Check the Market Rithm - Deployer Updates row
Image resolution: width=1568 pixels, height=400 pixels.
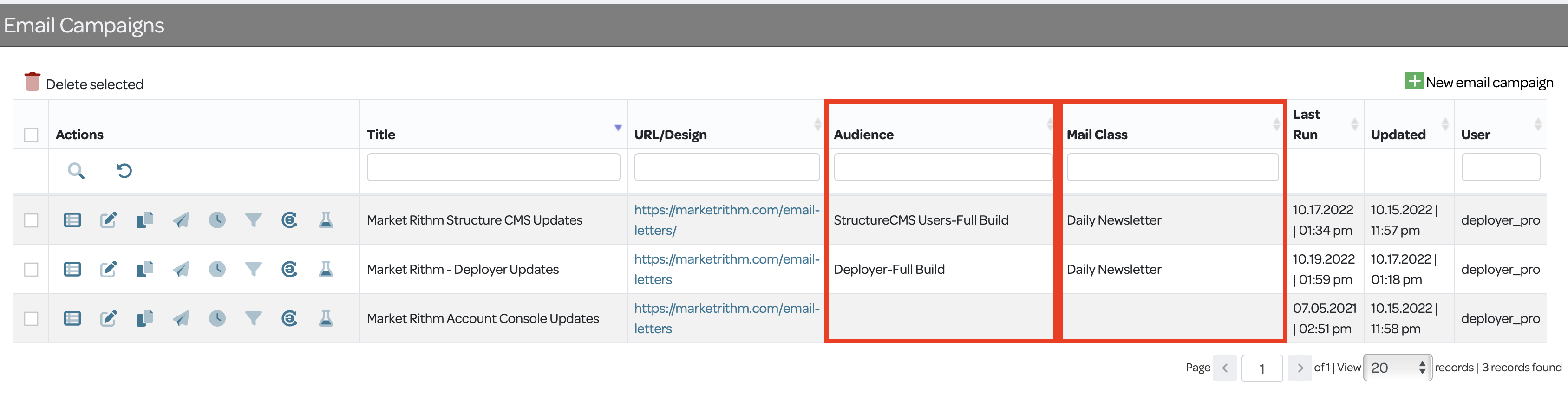pyautogui.click(x=31, y=269)
